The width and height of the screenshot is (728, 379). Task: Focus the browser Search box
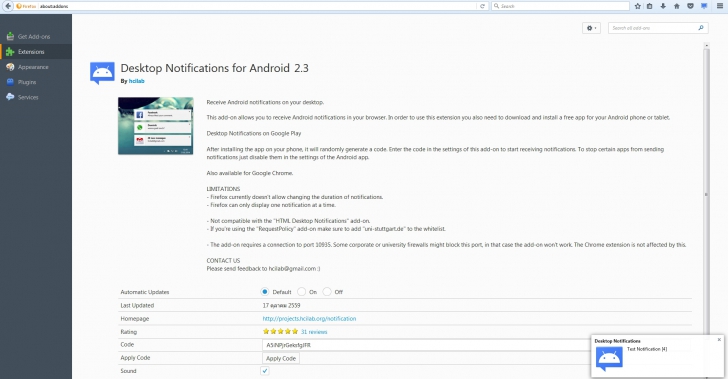(560, 6)
